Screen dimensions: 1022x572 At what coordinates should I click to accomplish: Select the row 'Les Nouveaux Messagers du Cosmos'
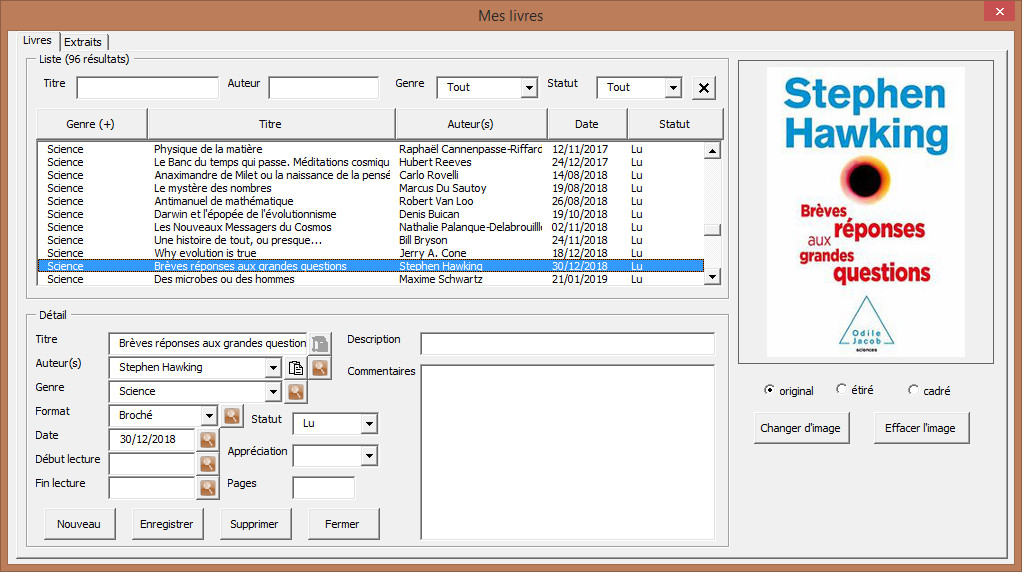click(371, 227)
